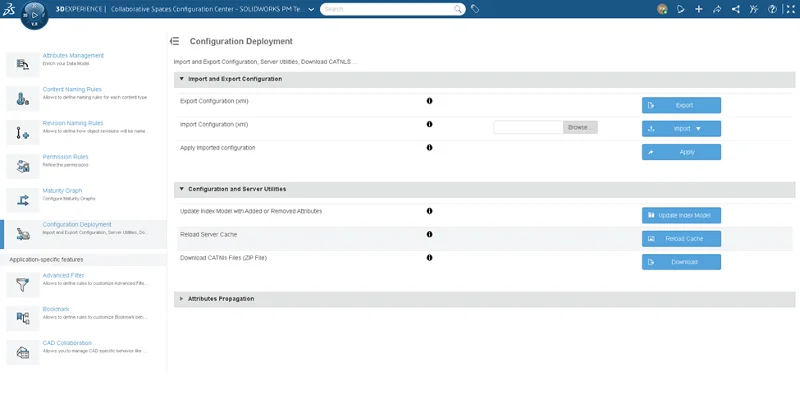Open the help question mark icon

[x=772, y=9]
